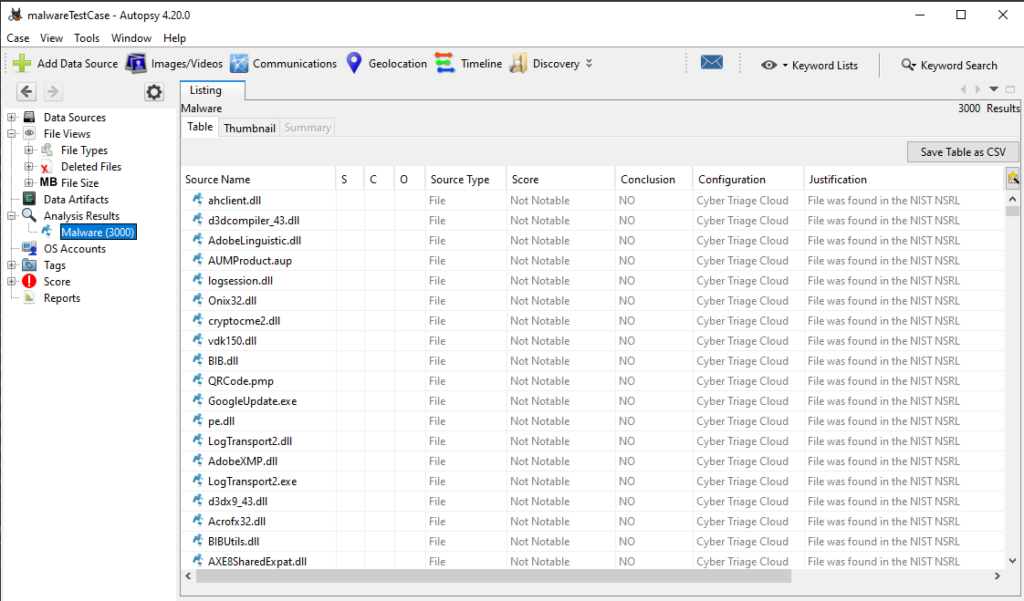Select the Malware (3000) result node
The height and width of the screenshot is (601, 1024).
pyautogui.click(x=97, y=231)
